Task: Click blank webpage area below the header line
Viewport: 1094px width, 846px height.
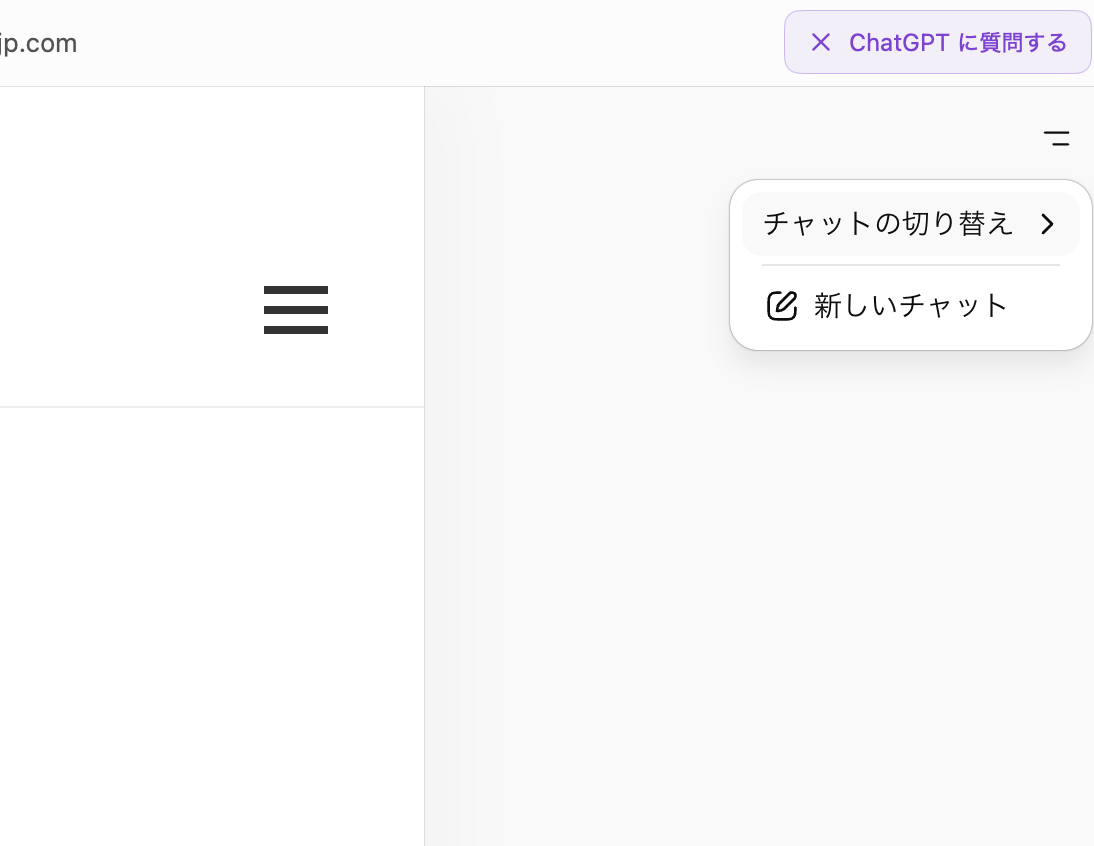Action: [x=210, y=620]
